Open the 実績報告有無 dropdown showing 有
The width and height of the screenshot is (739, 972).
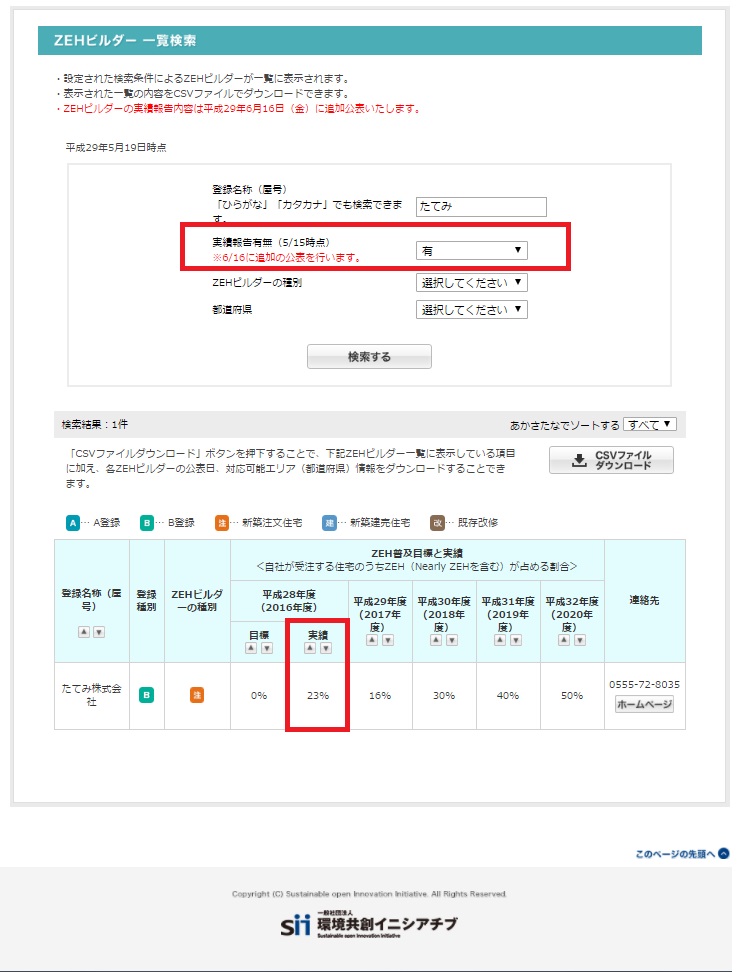471,250
